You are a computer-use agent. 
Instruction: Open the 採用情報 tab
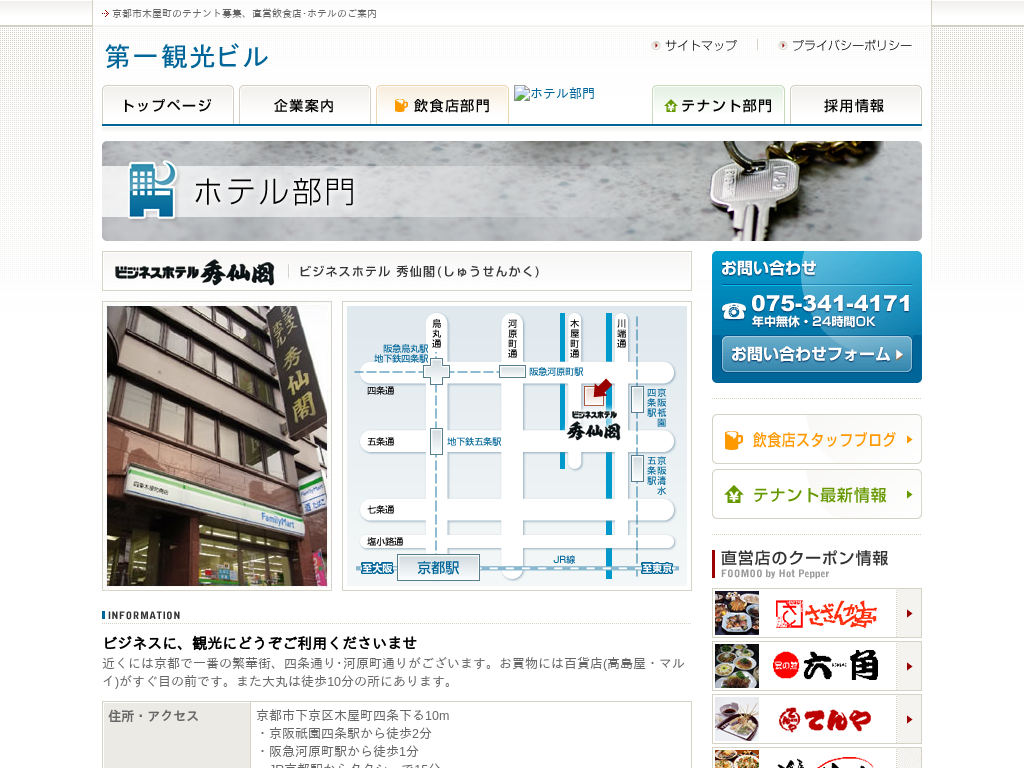pyautogui.click(x=856, y=105)
